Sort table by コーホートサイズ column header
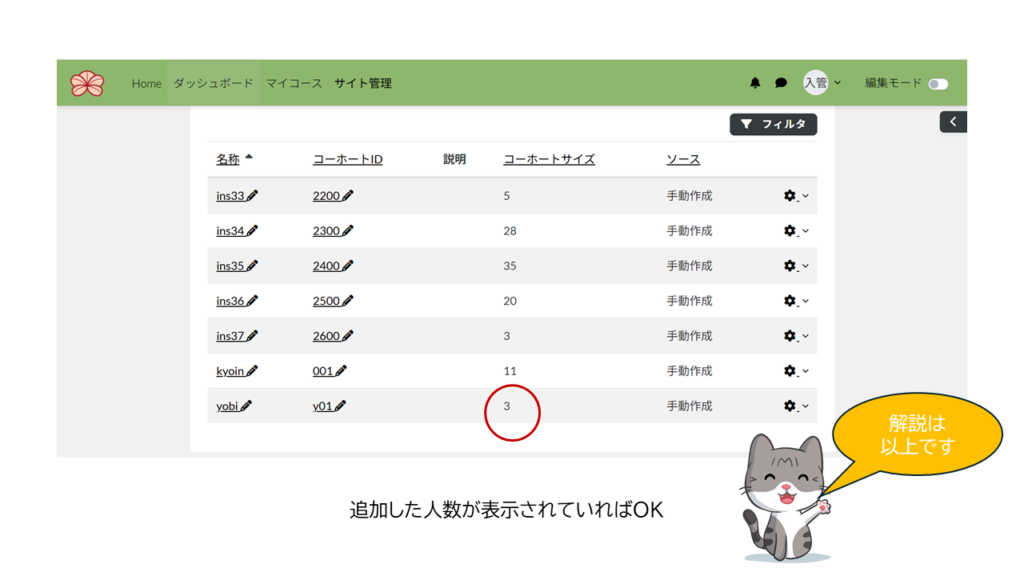Viewport: 1024px width, 576px height. coord(548,159)
